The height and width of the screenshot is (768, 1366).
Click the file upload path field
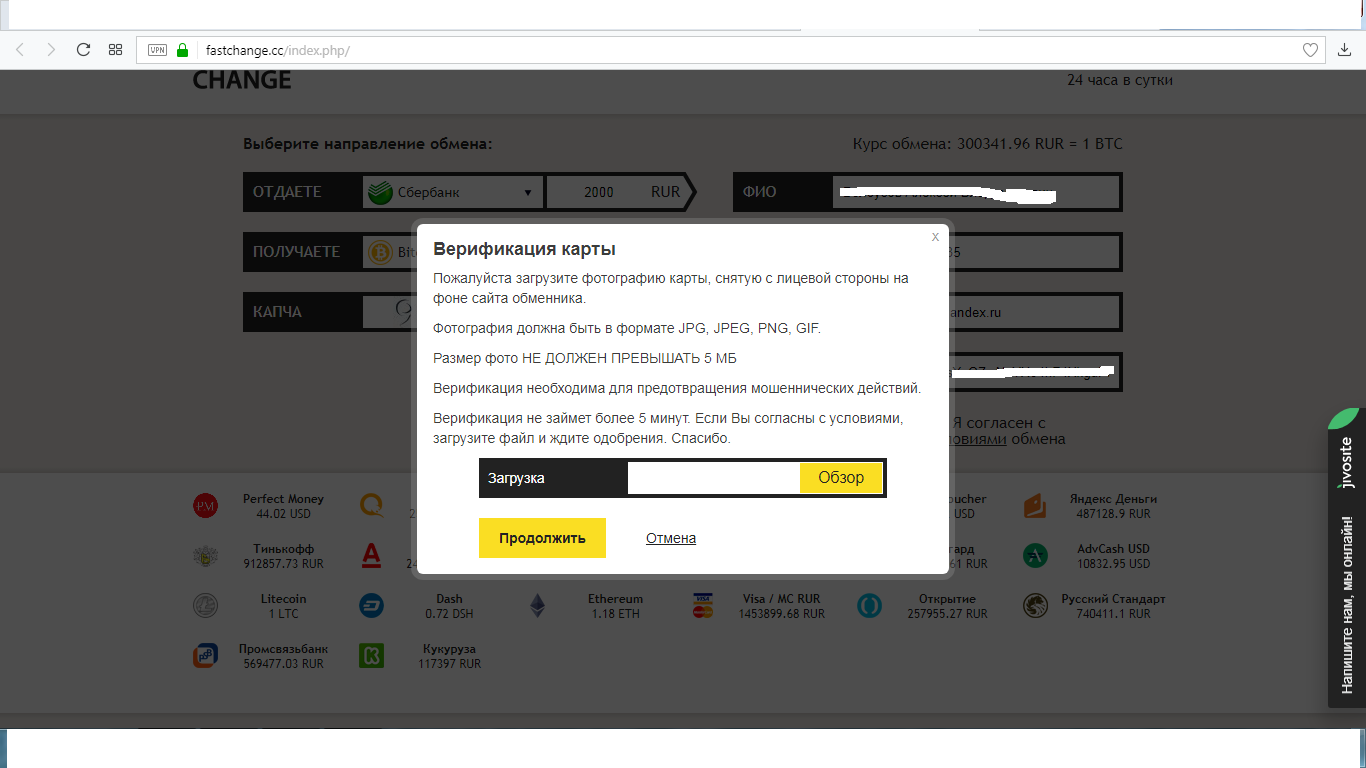coord(713,478)
